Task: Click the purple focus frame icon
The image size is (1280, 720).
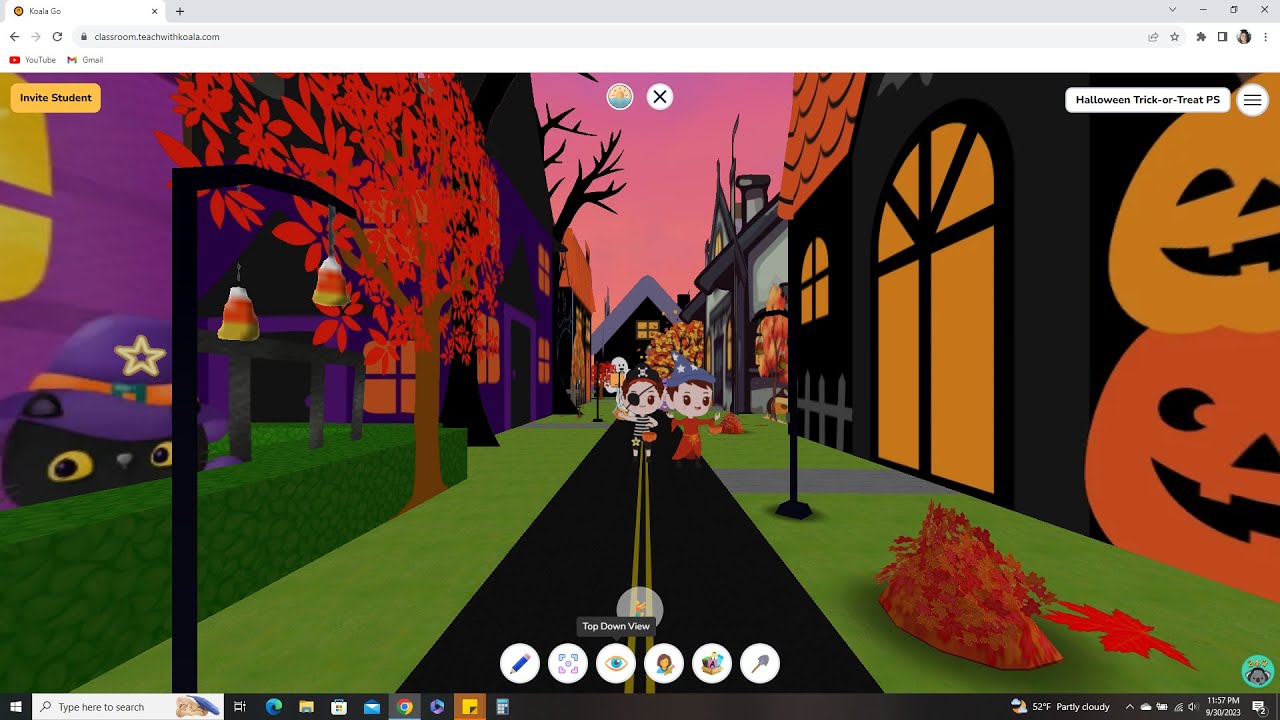Action: pyautogui.click(x=568, y=663)
